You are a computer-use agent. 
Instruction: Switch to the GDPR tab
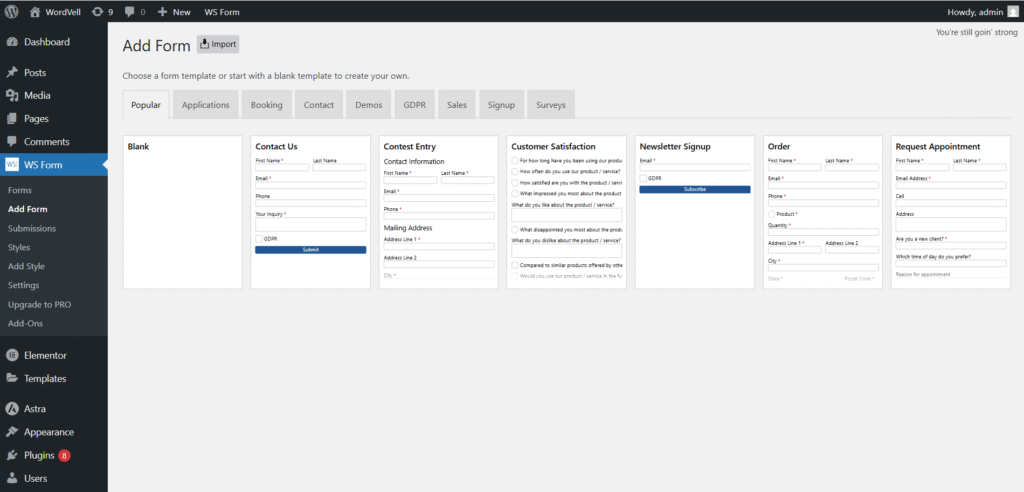(x=415, y=105)
